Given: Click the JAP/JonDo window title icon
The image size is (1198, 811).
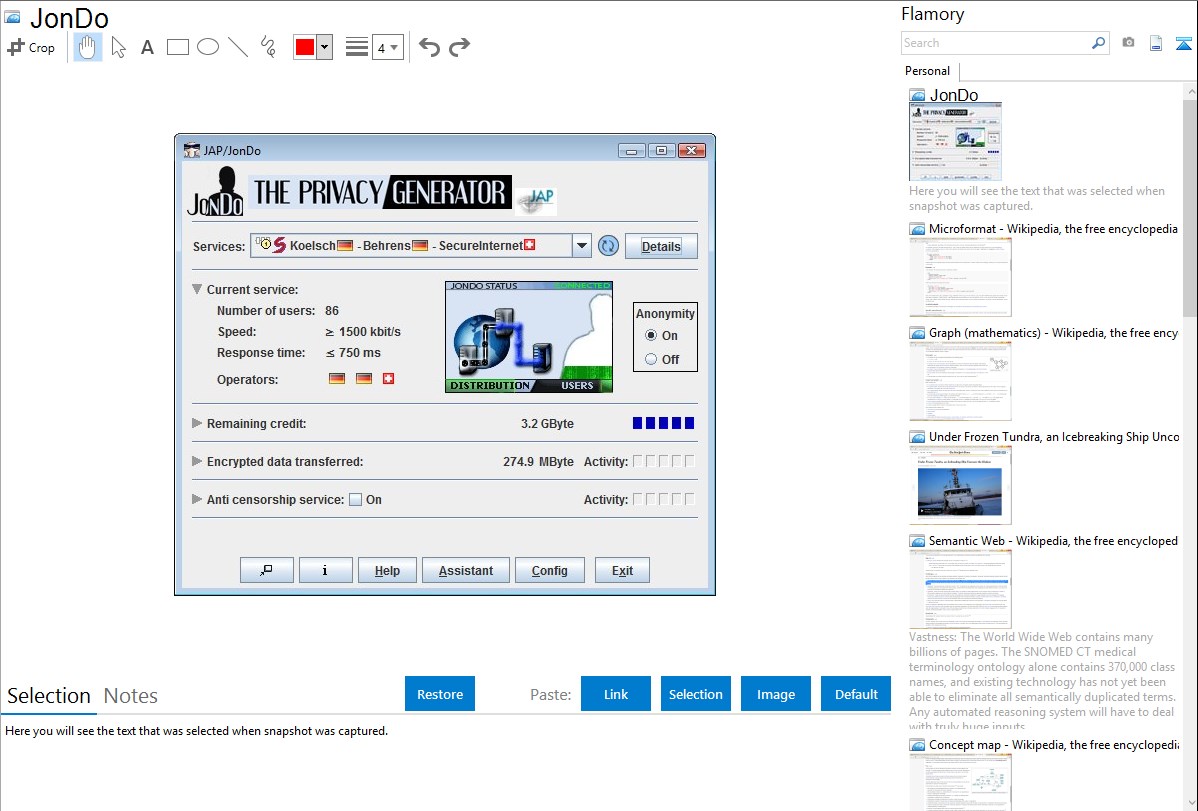Looking at the screenshot, I should coord(192,151).
